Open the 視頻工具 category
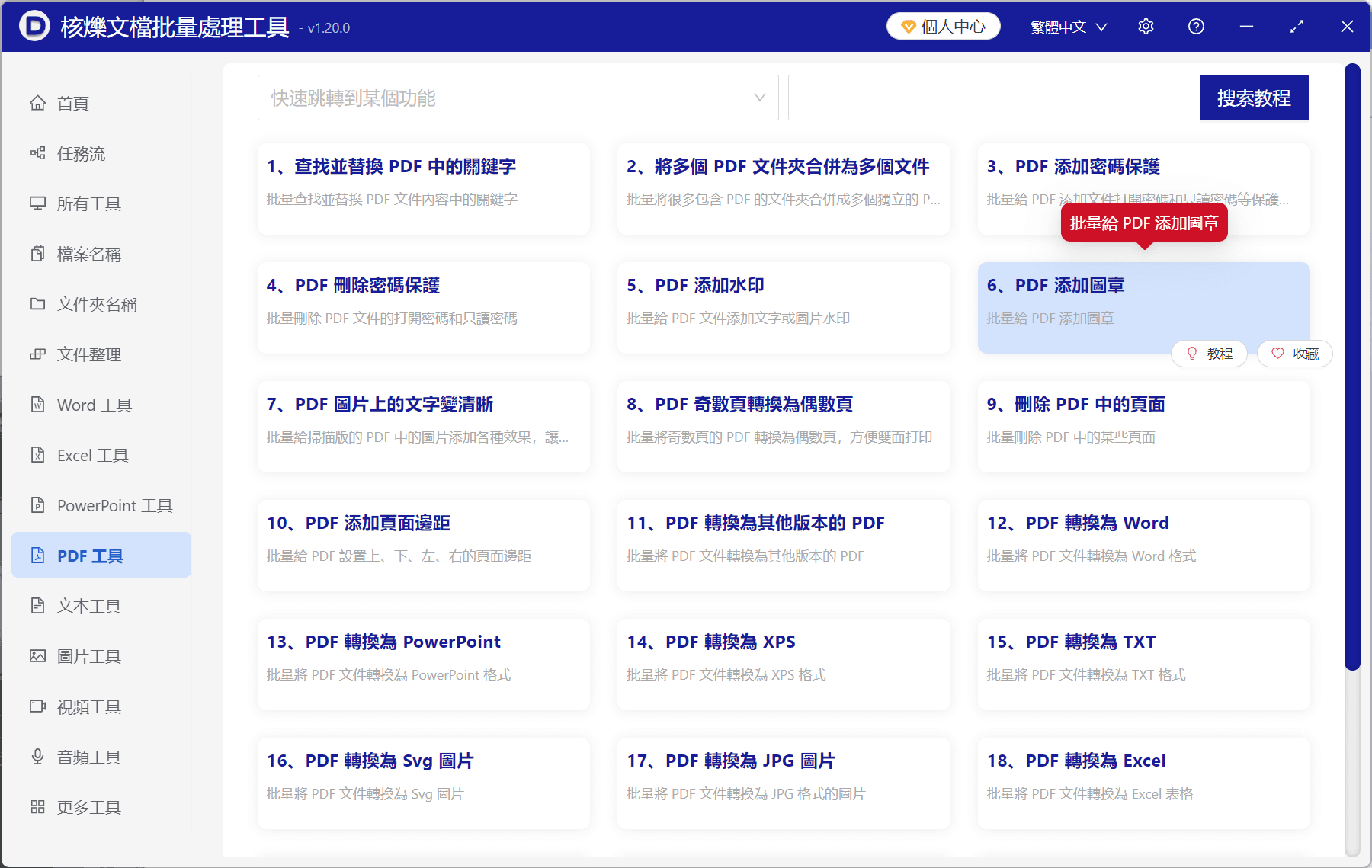Image resolution: width=1372 pixels, height=868 pixels. point(88,706)
